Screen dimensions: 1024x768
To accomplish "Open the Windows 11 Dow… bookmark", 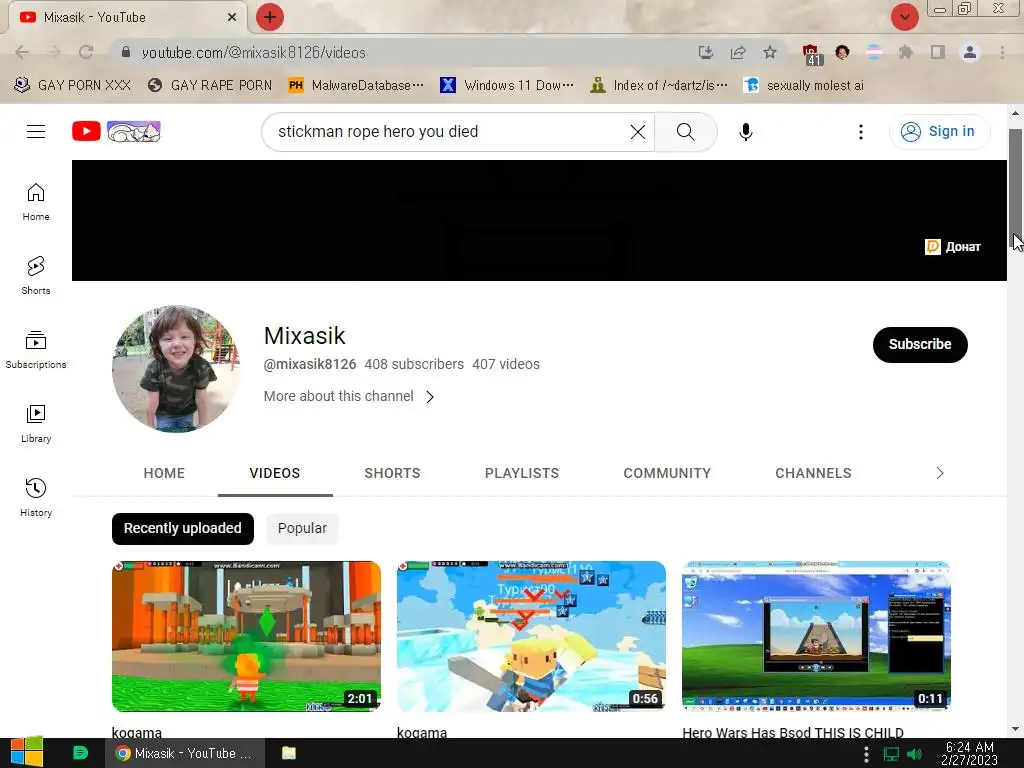I will [507, 85].
